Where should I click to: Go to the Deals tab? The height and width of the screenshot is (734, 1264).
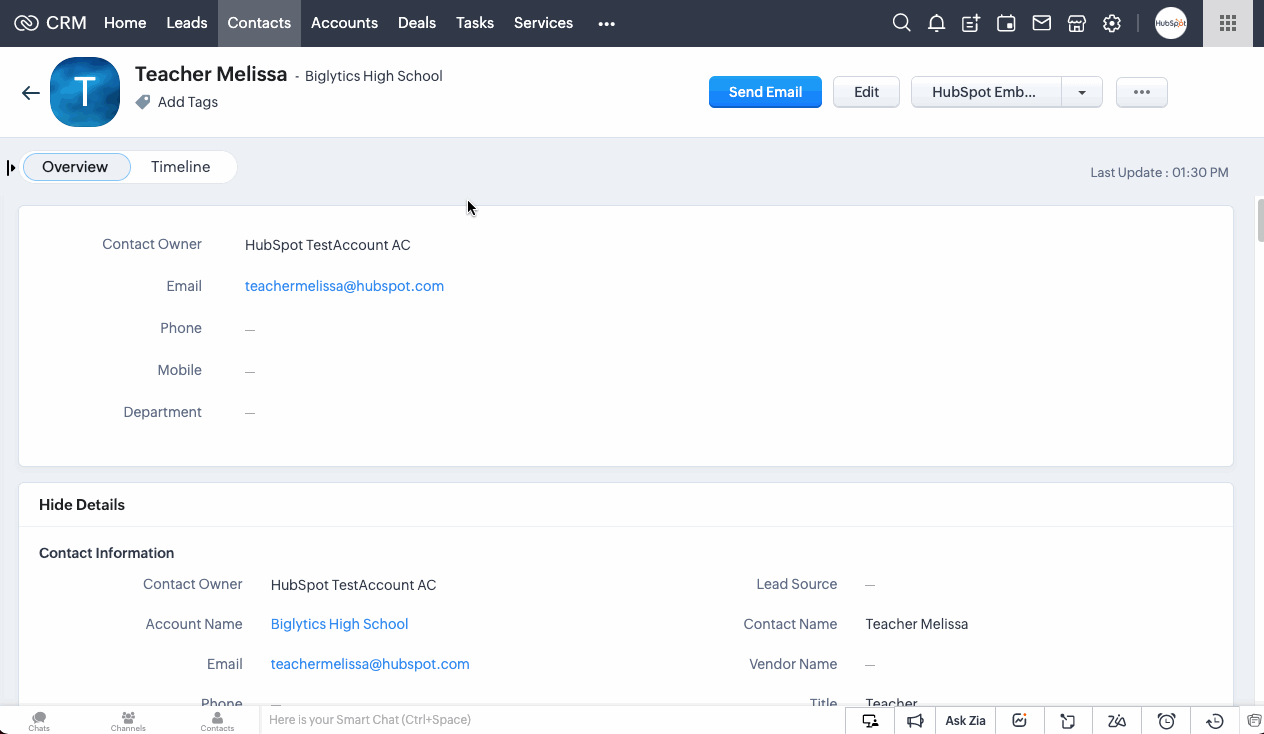coord(417,23)
